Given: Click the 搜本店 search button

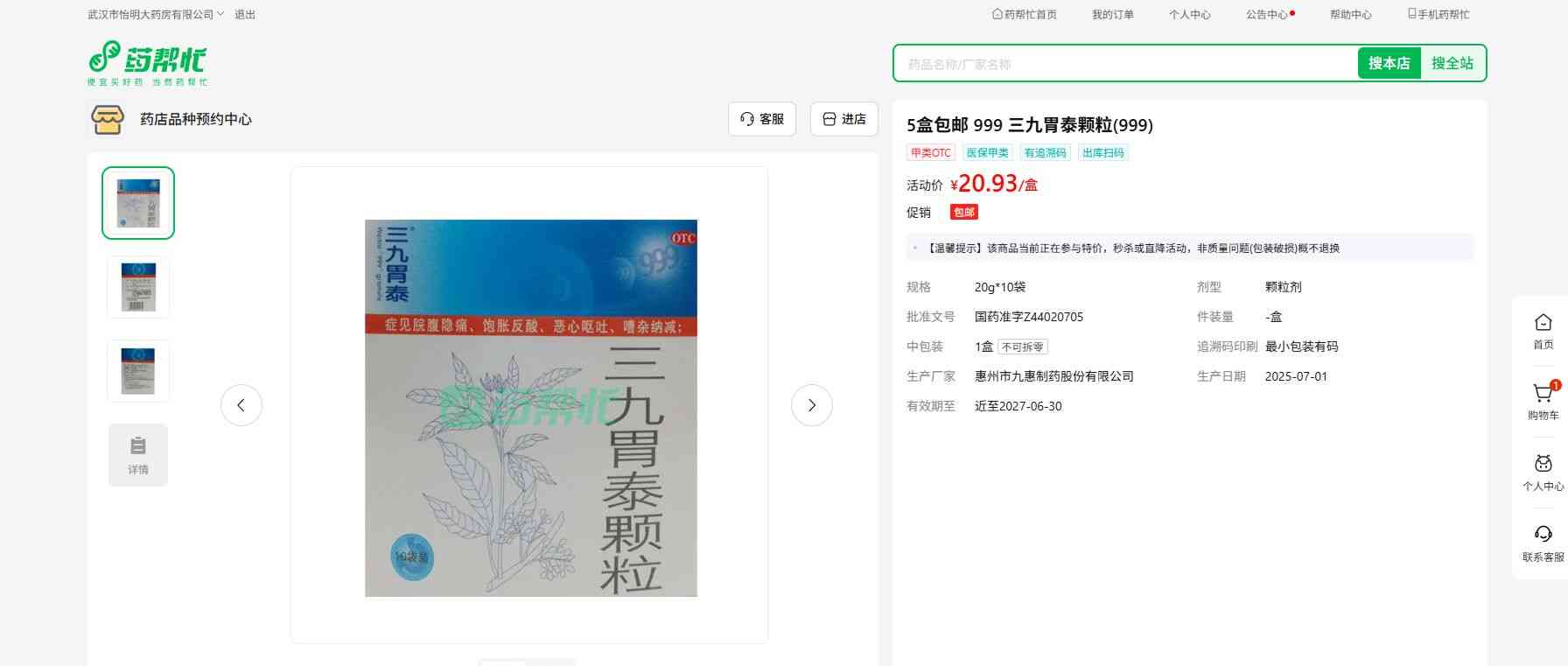Looking at the screenshot, I should [1389, 64].
